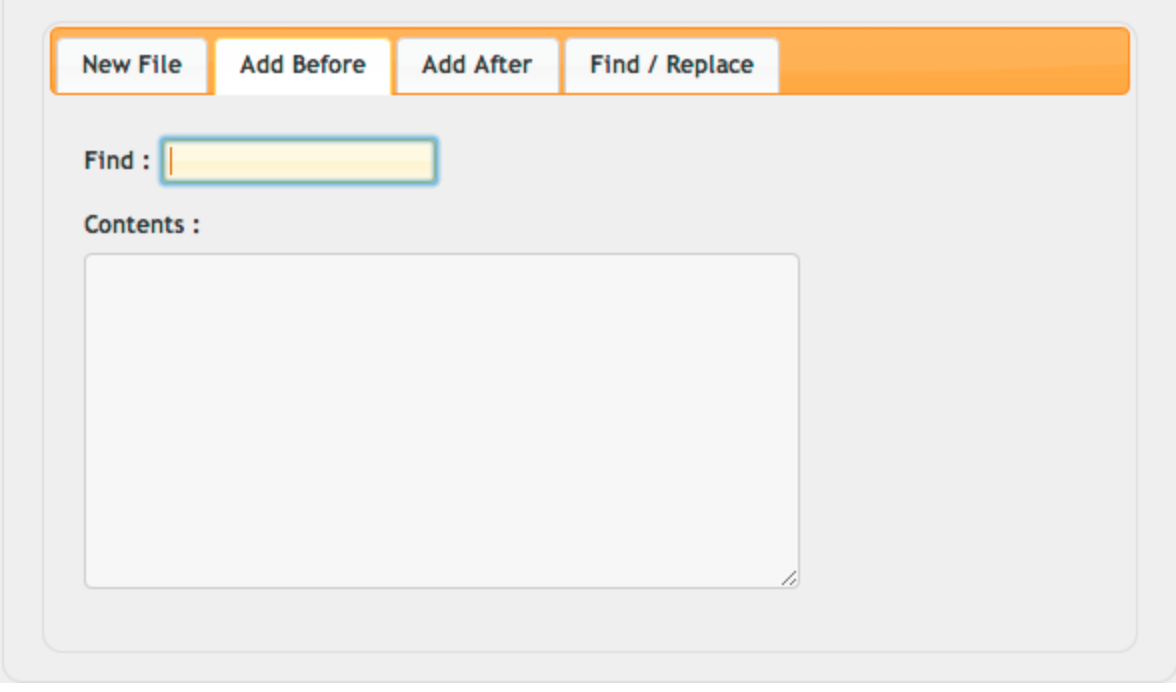This screenshot has height=692, width=1176.
Task: Focus the Find text field
Action: click(x=298, y=160)
